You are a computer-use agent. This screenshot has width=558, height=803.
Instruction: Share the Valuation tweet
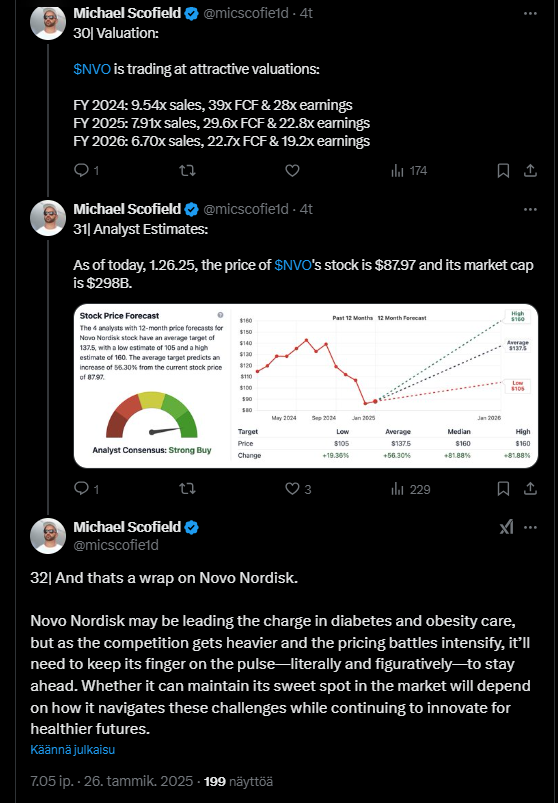[530, 171]
